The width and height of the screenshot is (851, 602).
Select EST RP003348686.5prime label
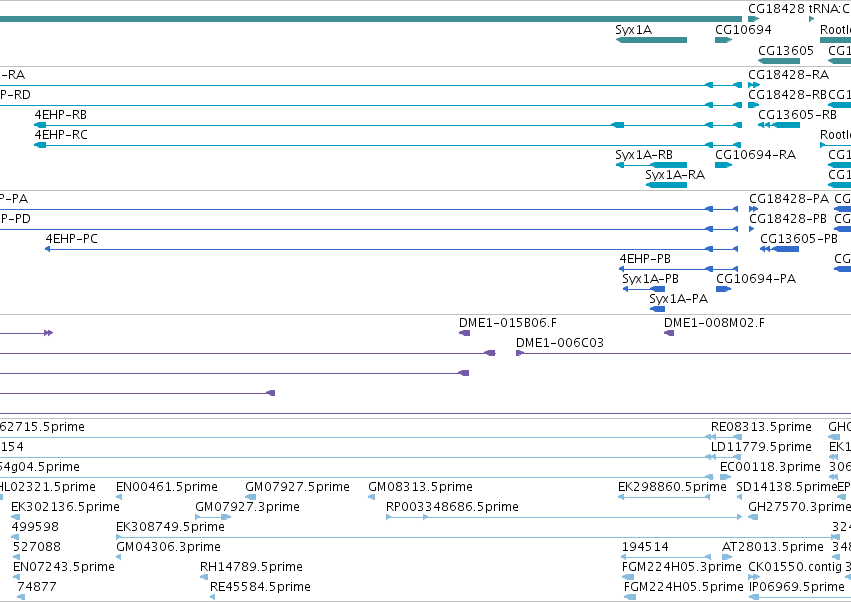452,508
